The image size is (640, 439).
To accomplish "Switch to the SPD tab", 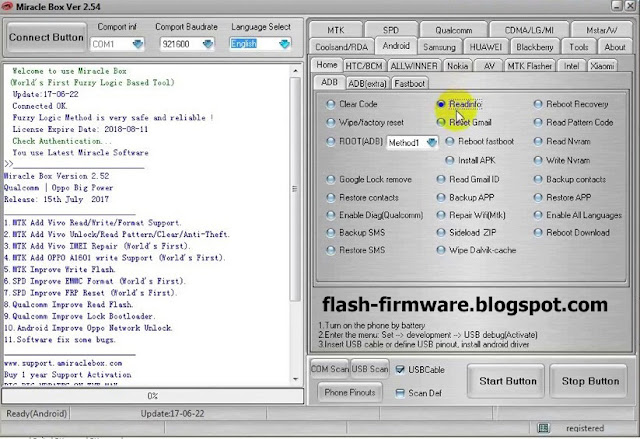I will click(x=391, y=30).
